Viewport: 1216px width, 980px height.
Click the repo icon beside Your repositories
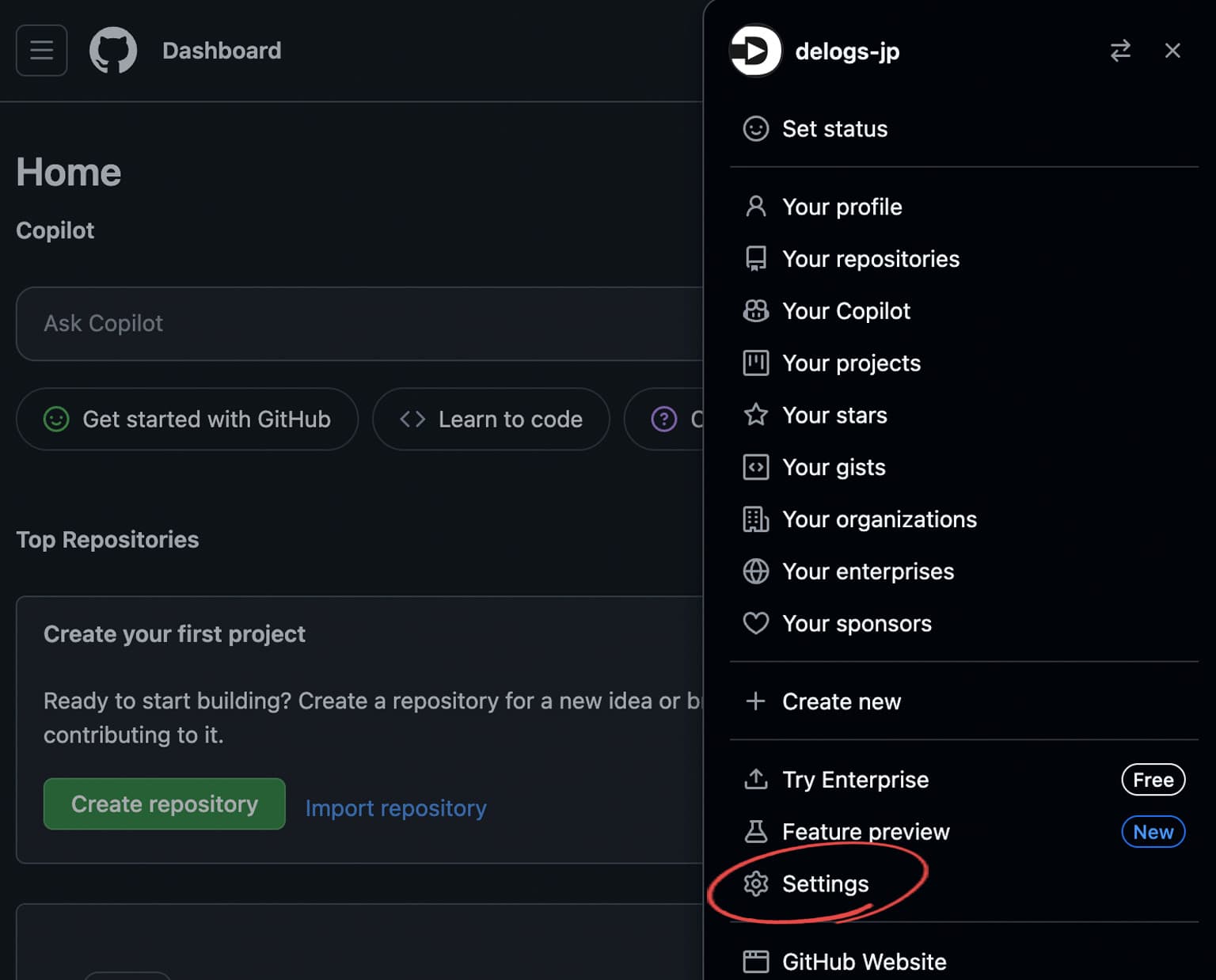point(756,259)
